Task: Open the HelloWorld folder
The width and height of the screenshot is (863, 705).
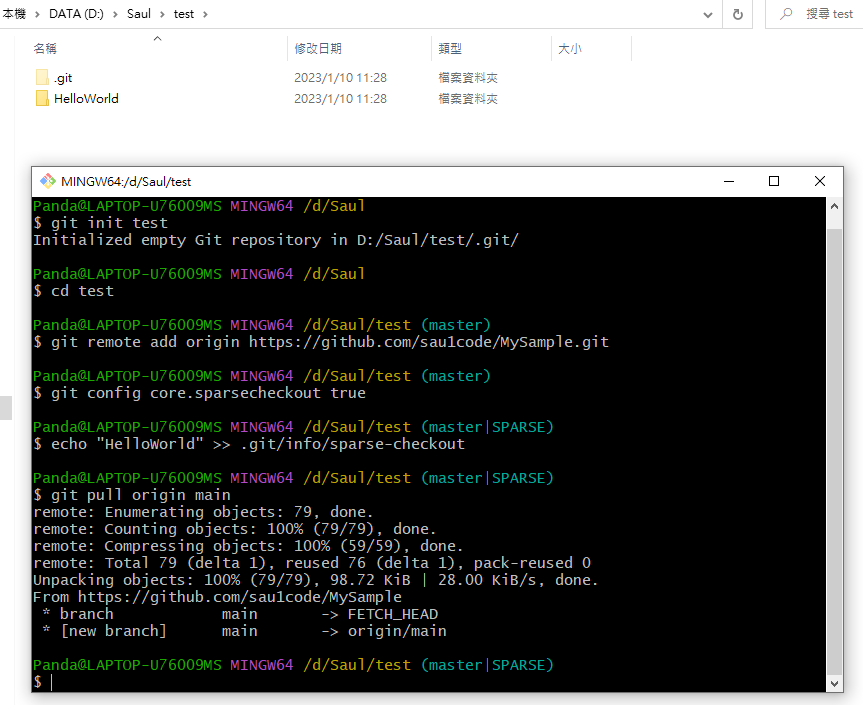Action: tap(87, 98)
